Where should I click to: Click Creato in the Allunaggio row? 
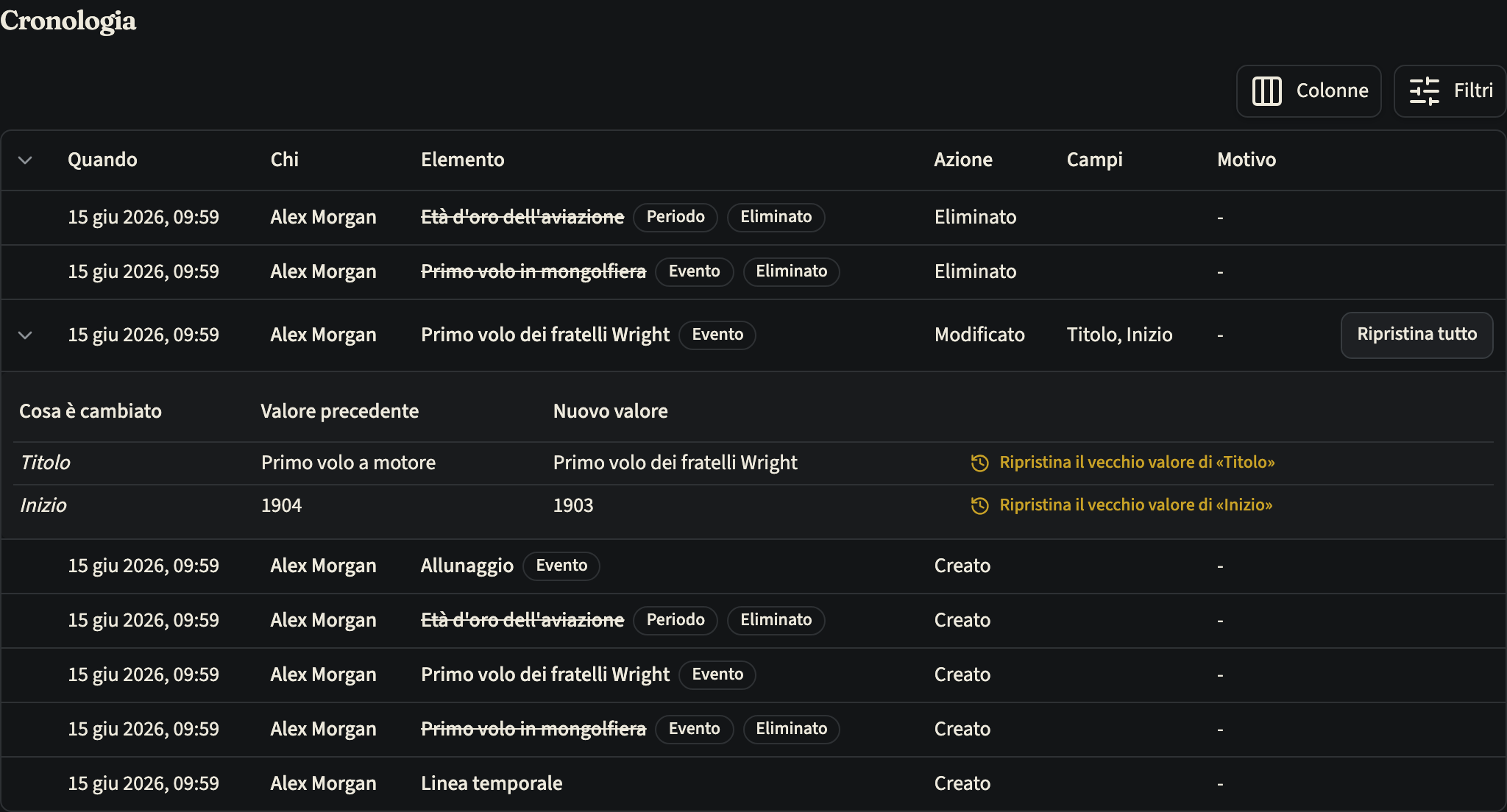pos(962,566)
